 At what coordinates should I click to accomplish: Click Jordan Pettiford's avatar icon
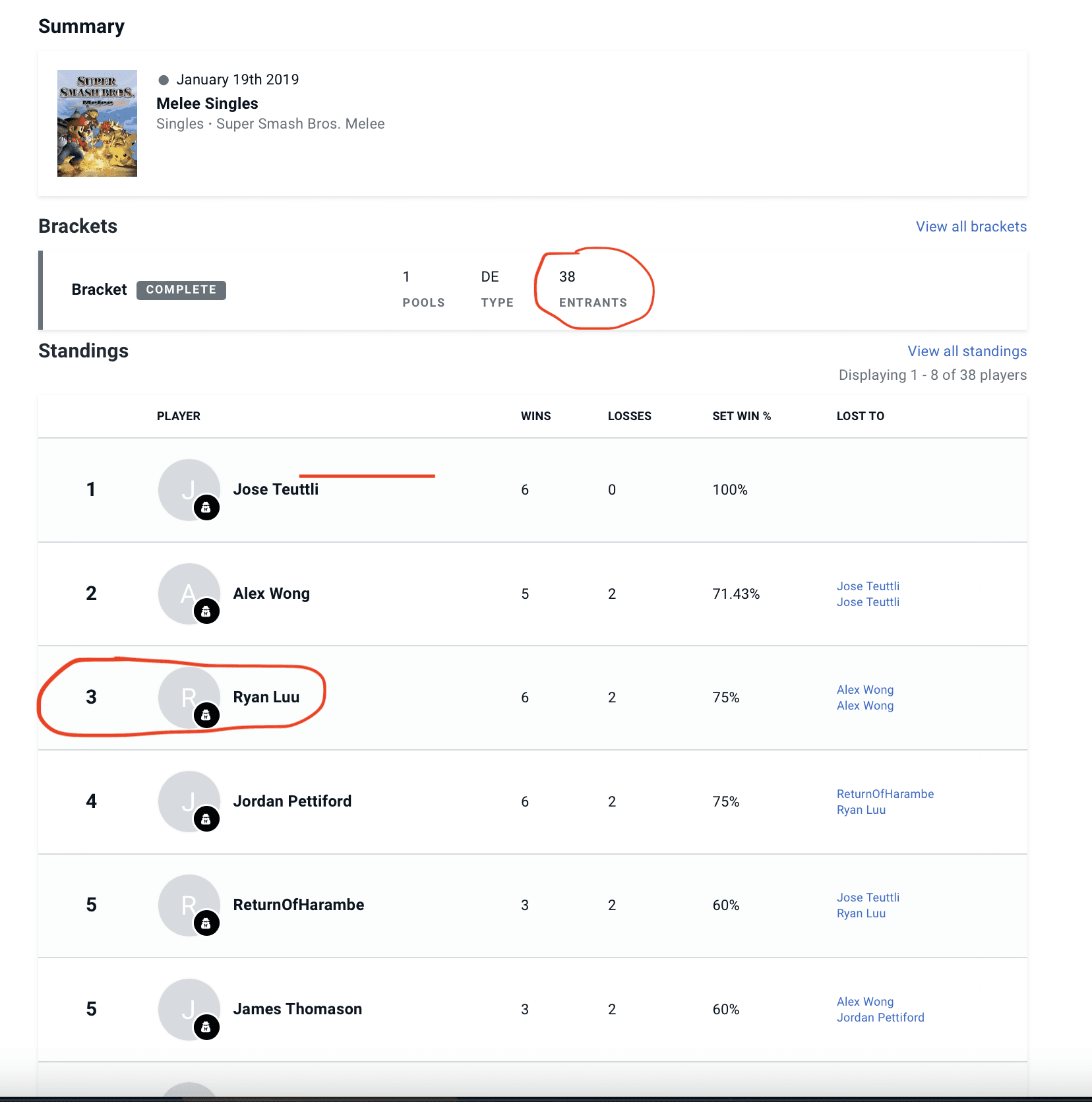click(189, 801)
